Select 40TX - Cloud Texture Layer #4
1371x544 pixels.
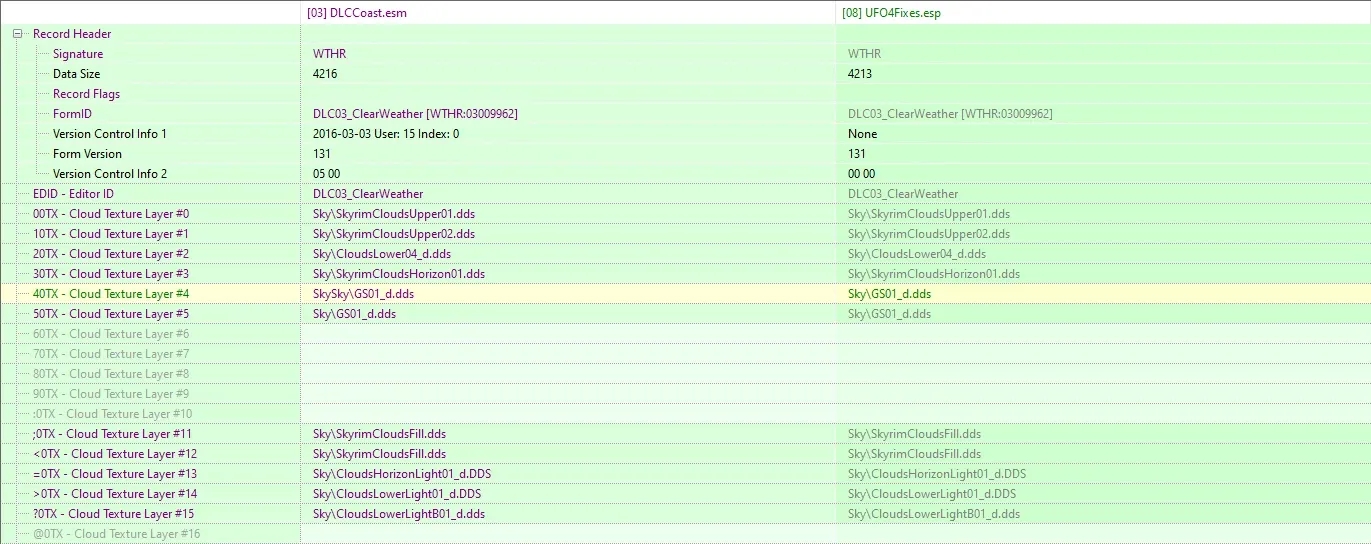[111, 294]
